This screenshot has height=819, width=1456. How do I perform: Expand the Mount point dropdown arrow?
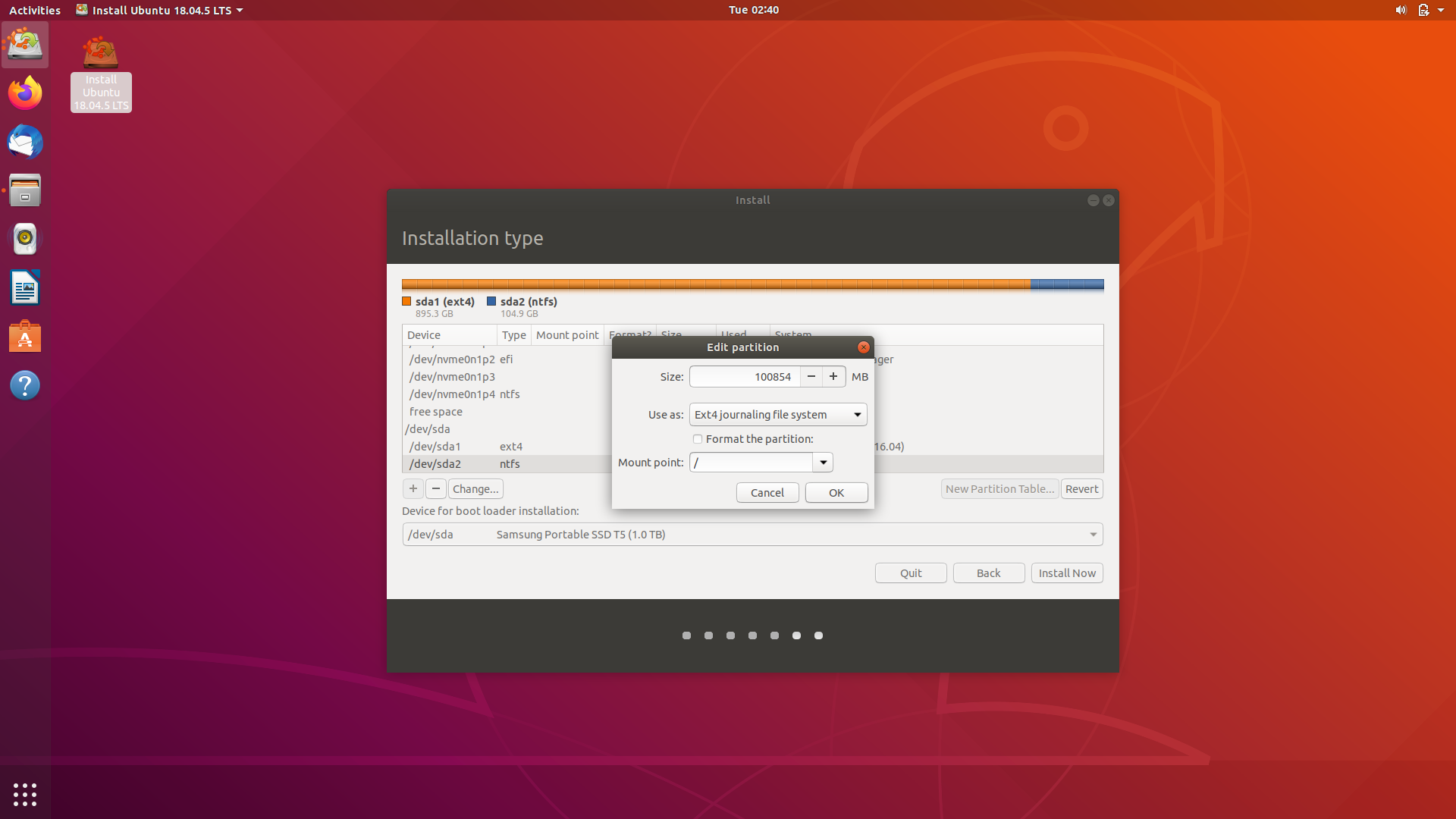point(823,463)
